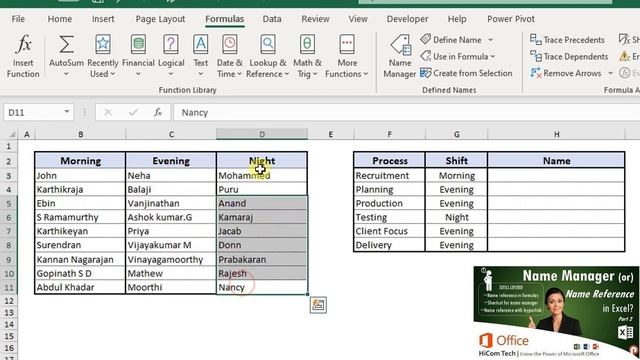Select cell containing Abdul Khadar
Viewport: 640px width, 360px height.
click(x=80, y=287)
